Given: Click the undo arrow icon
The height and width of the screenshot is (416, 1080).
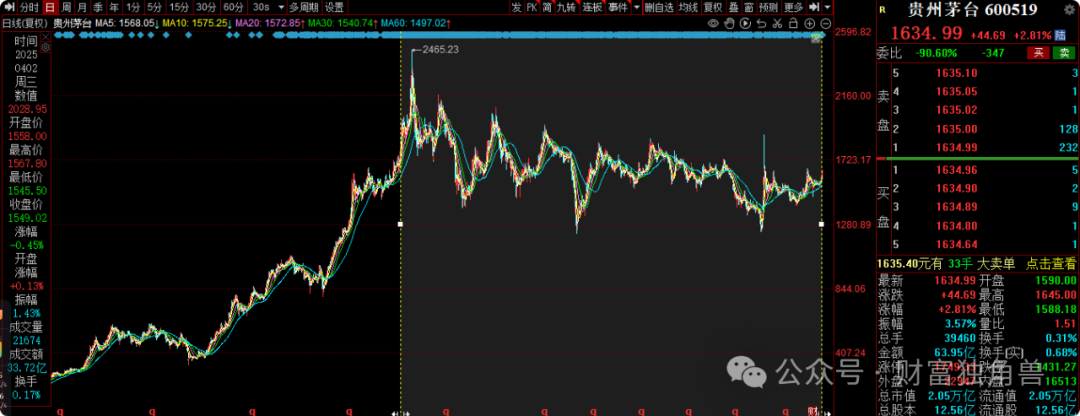Looking at the screenshot, I should click(x=761, y=23).
